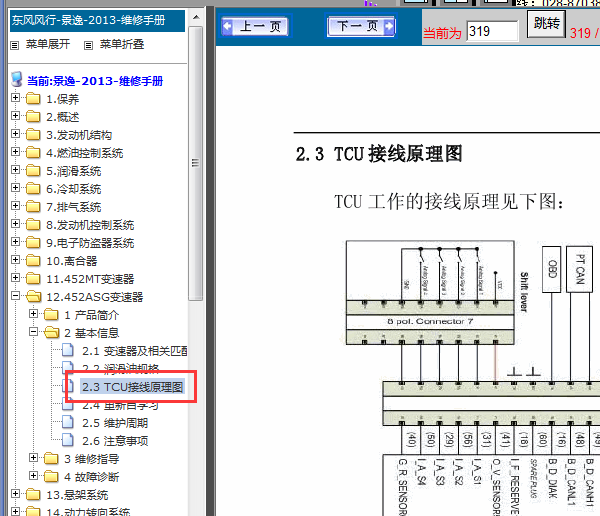This screenshot has height=516, width=600.
Task: Click the folder icon of 2.概述
Action: (33, 117)
